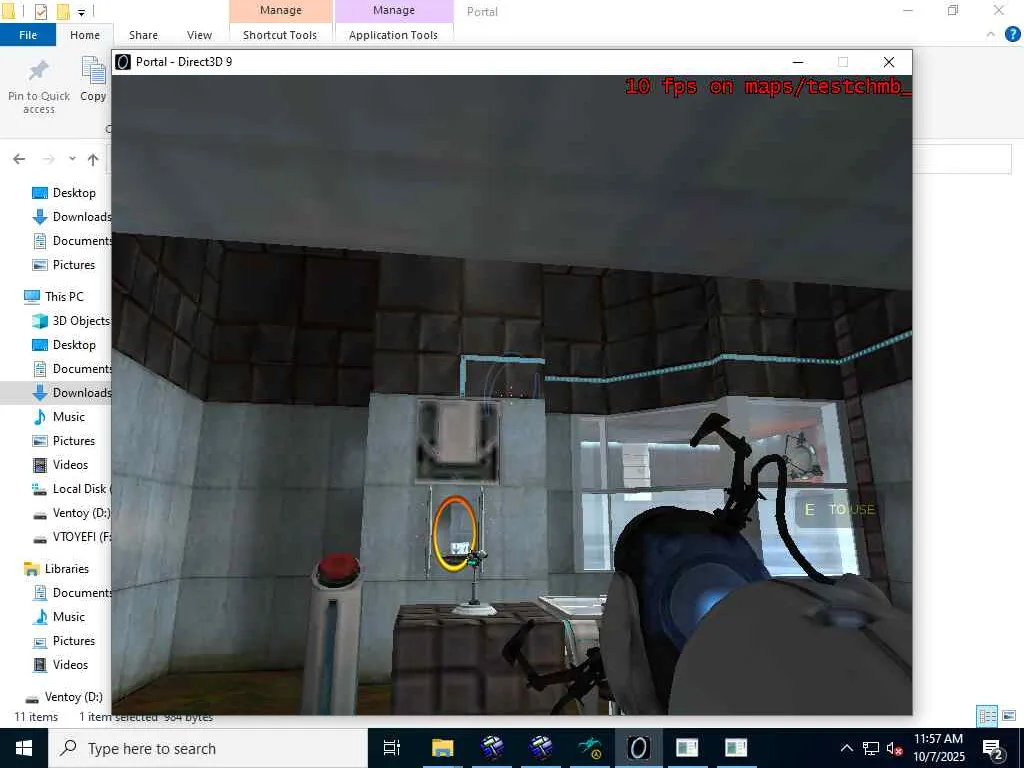Click the Explorer address bar field
1024x768 pixels.
tap(962, 159)
